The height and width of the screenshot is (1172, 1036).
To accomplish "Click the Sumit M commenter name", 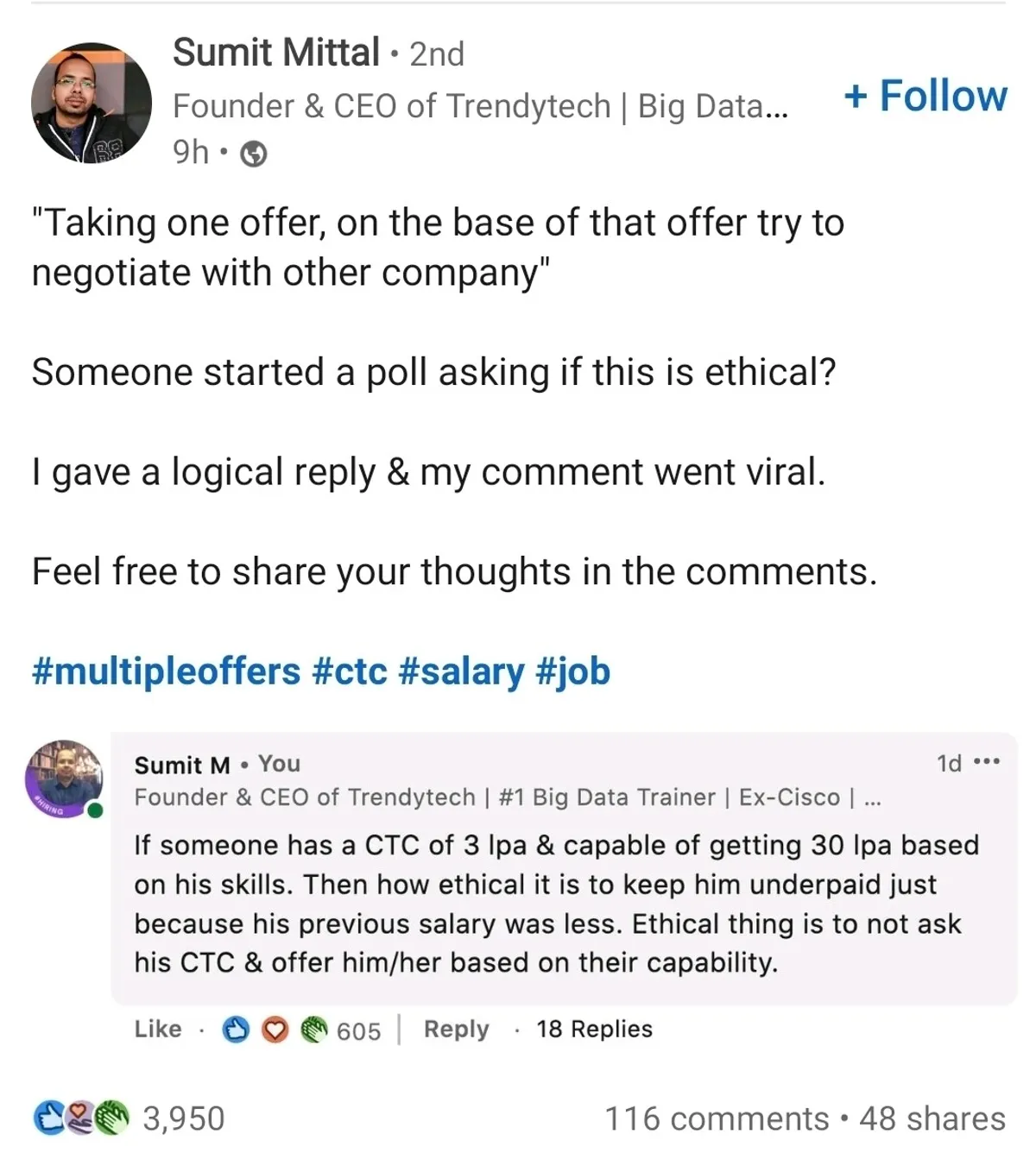I will [182, 765].
